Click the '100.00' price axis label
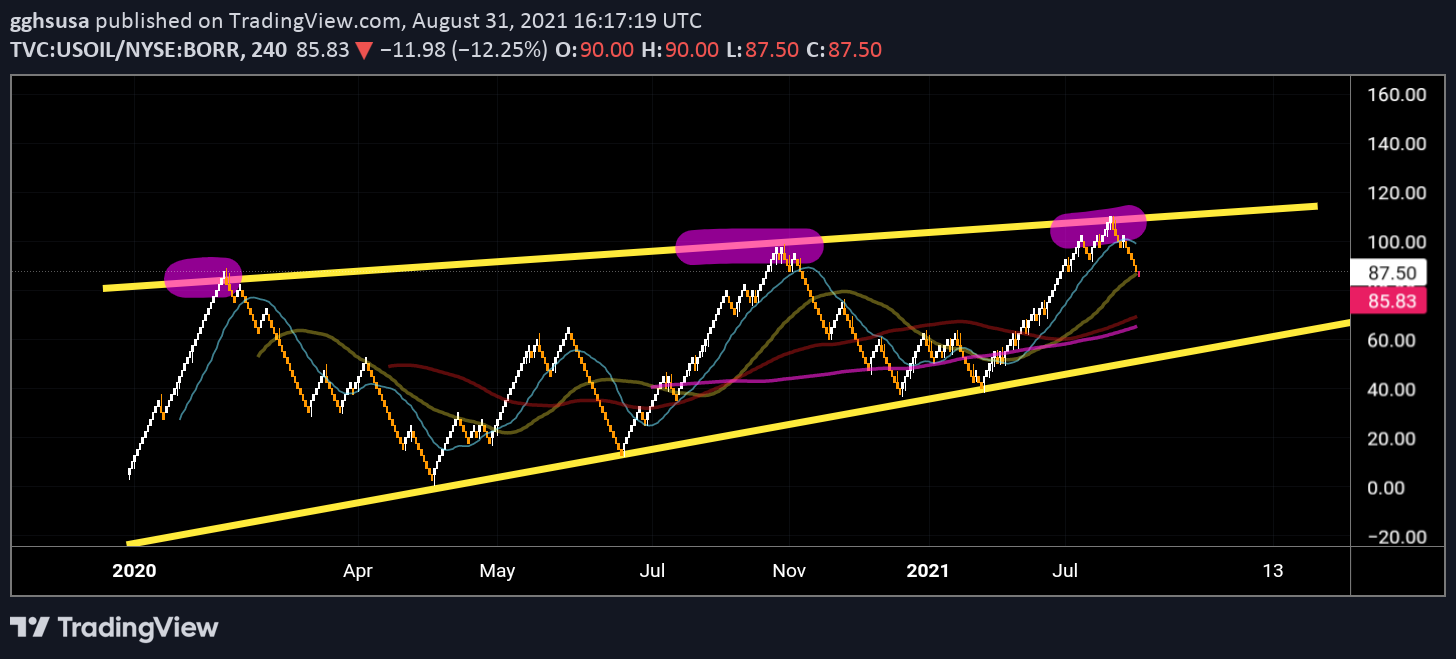The width and height of the screenshot is (1456, 659). click(x=1397, y=242)
